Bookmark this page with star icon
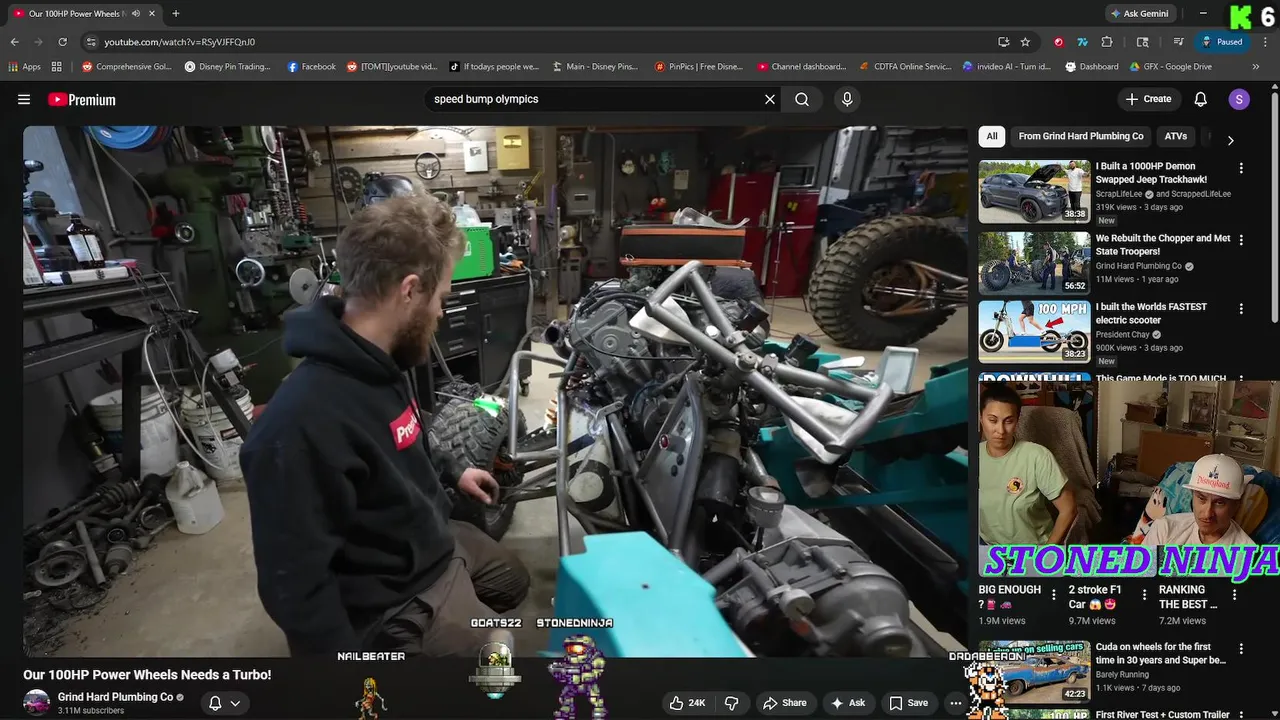 [x=1025, y=42]
